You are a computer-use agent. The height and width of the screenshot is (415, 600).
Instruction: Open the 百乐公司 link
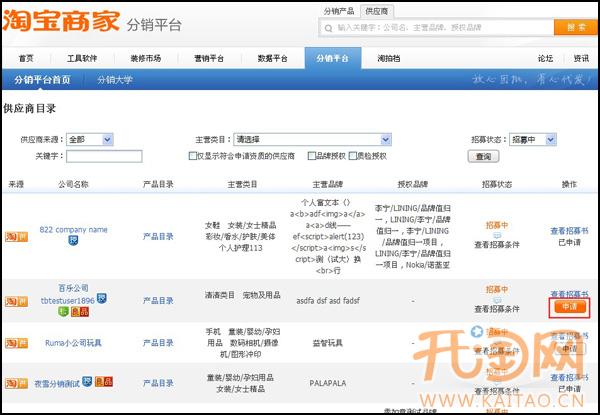(73, 288)
